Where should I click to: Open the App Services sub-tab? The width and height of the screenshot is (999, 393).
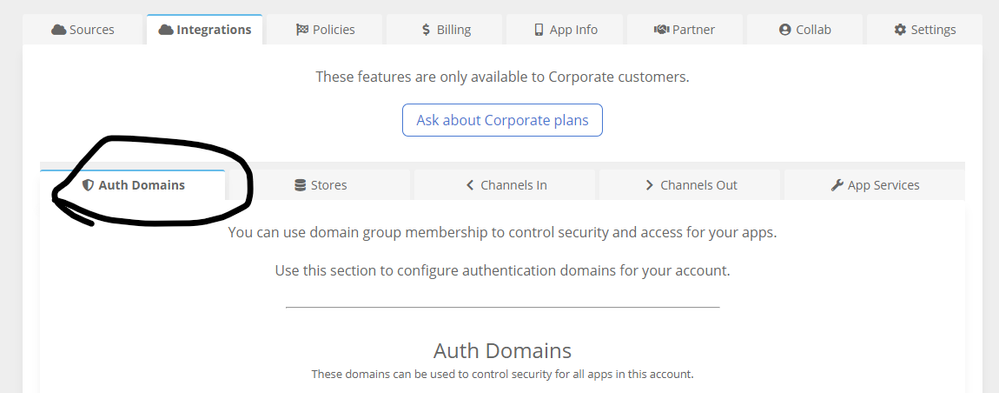[x=875, y=185]
